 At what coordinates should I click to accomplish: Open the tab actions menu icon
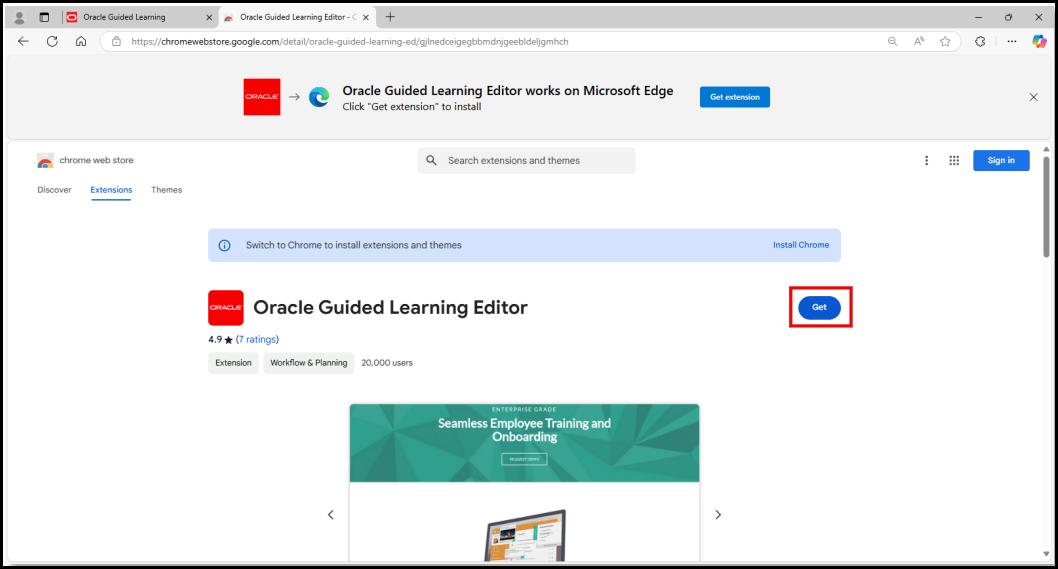pos(44,17)
